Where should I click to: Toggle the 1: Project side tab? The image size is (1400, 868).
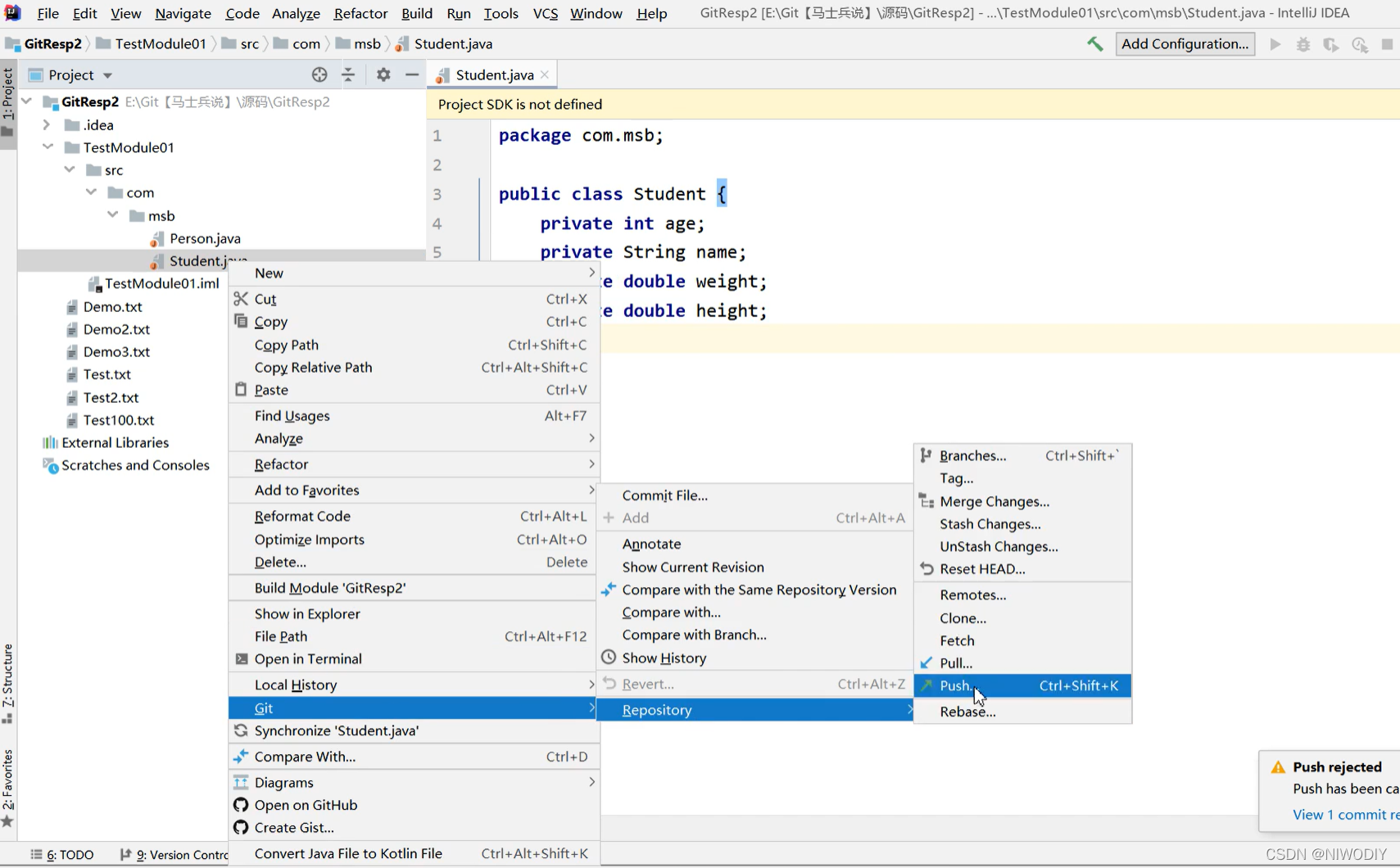coord(8,104)
